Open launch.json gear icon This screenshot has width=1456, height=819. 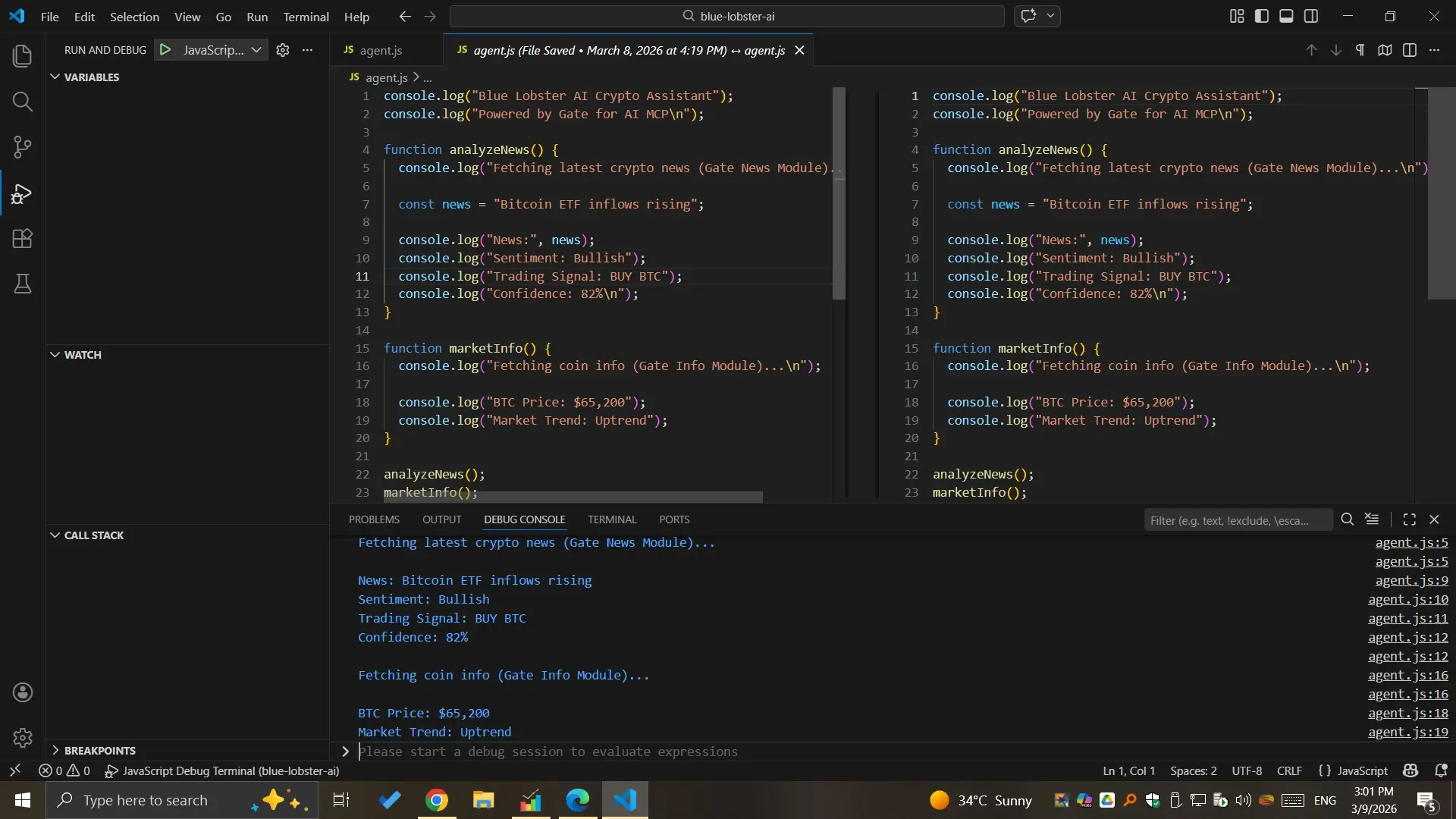283,50
